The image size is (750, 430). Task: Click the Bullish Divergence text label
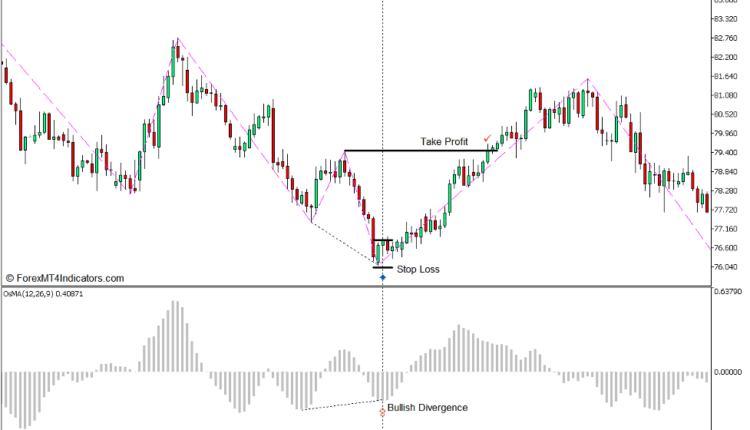pos(428,407)
